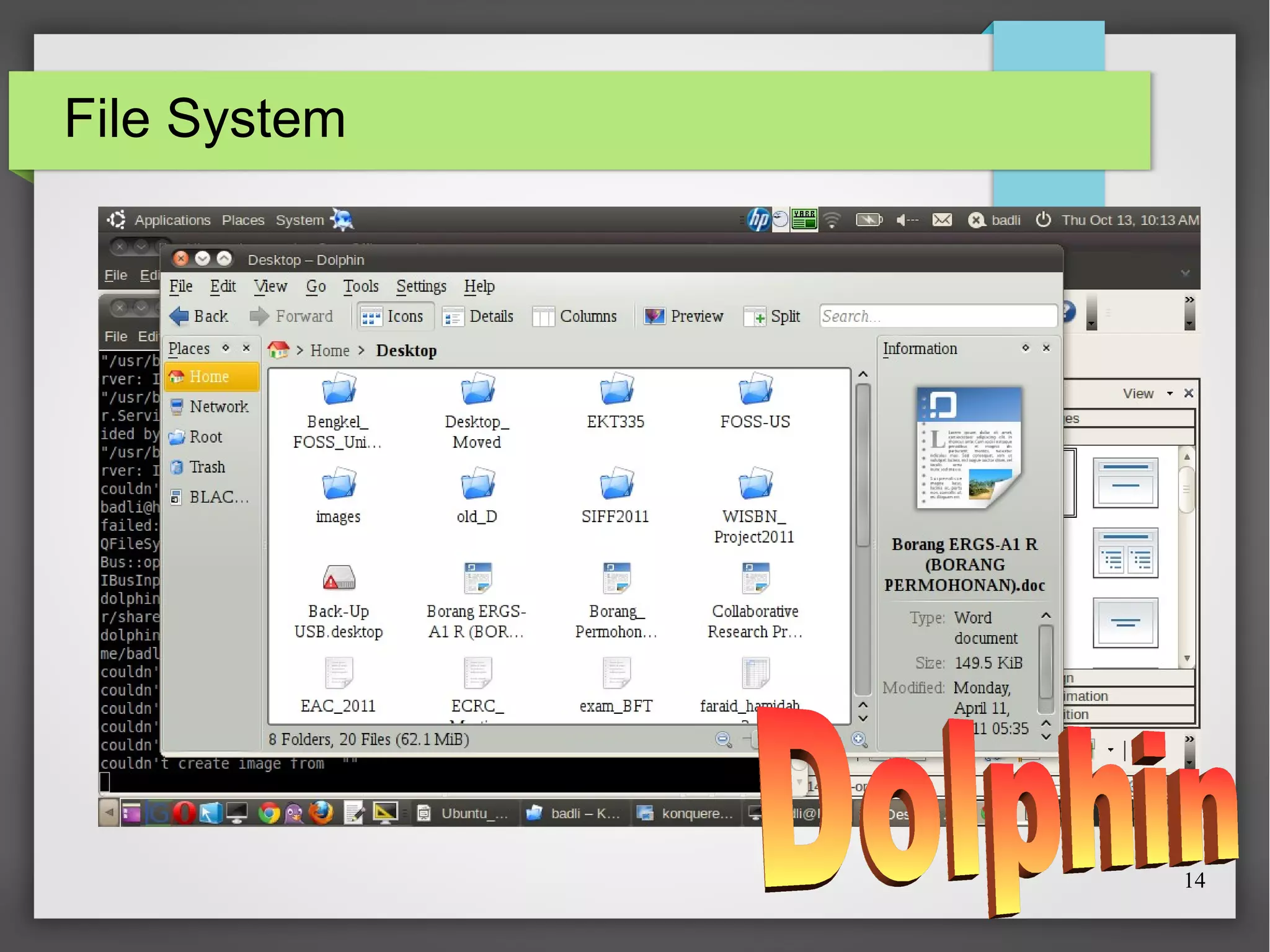Click the home icon in breadcrumb
The height and width of the screenshot is (952, 1270).
278,350
